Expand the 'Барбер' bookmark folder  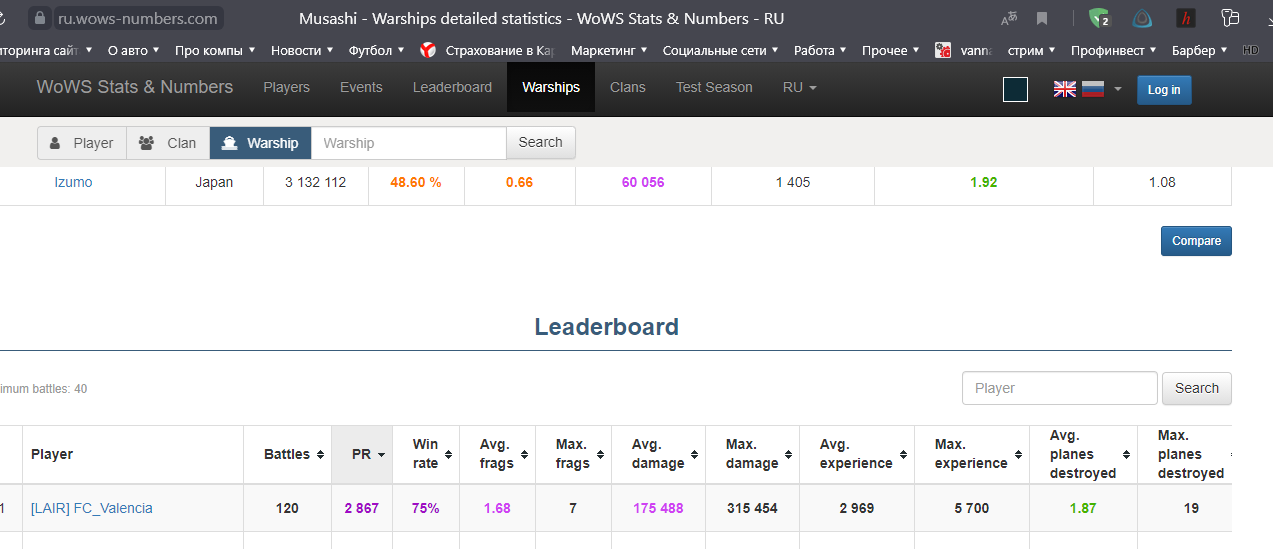pyautogui.click(x=1201, y=50)
